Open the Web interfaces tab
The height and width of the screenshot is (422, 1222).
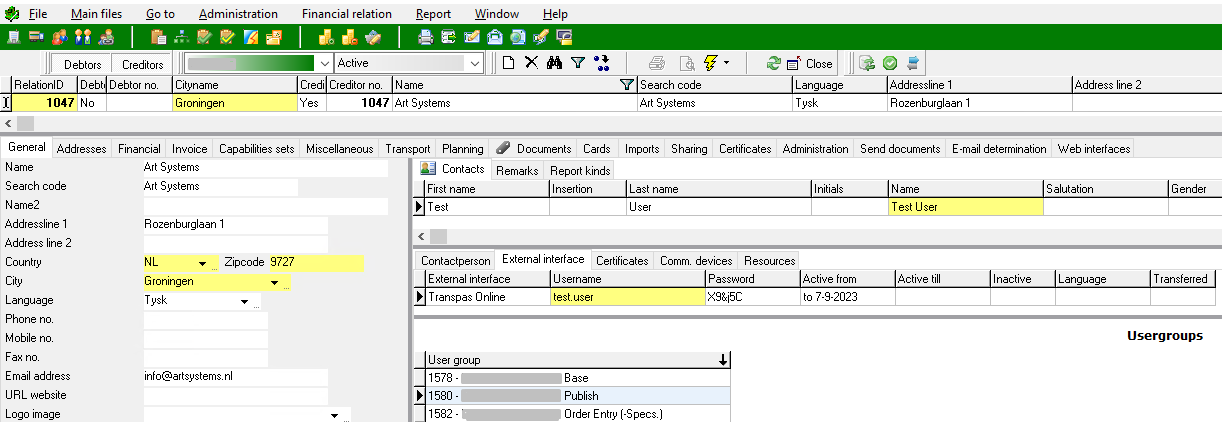pos(1095,148)
